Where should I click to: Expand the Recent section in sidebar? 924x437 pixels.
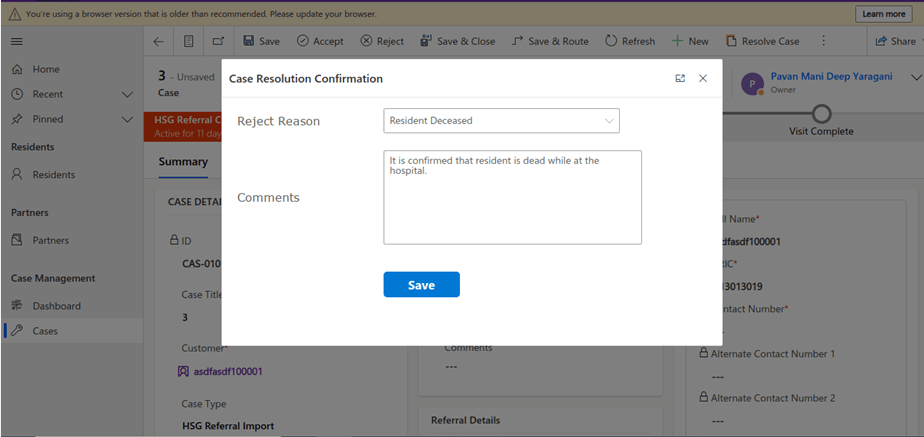127,94
